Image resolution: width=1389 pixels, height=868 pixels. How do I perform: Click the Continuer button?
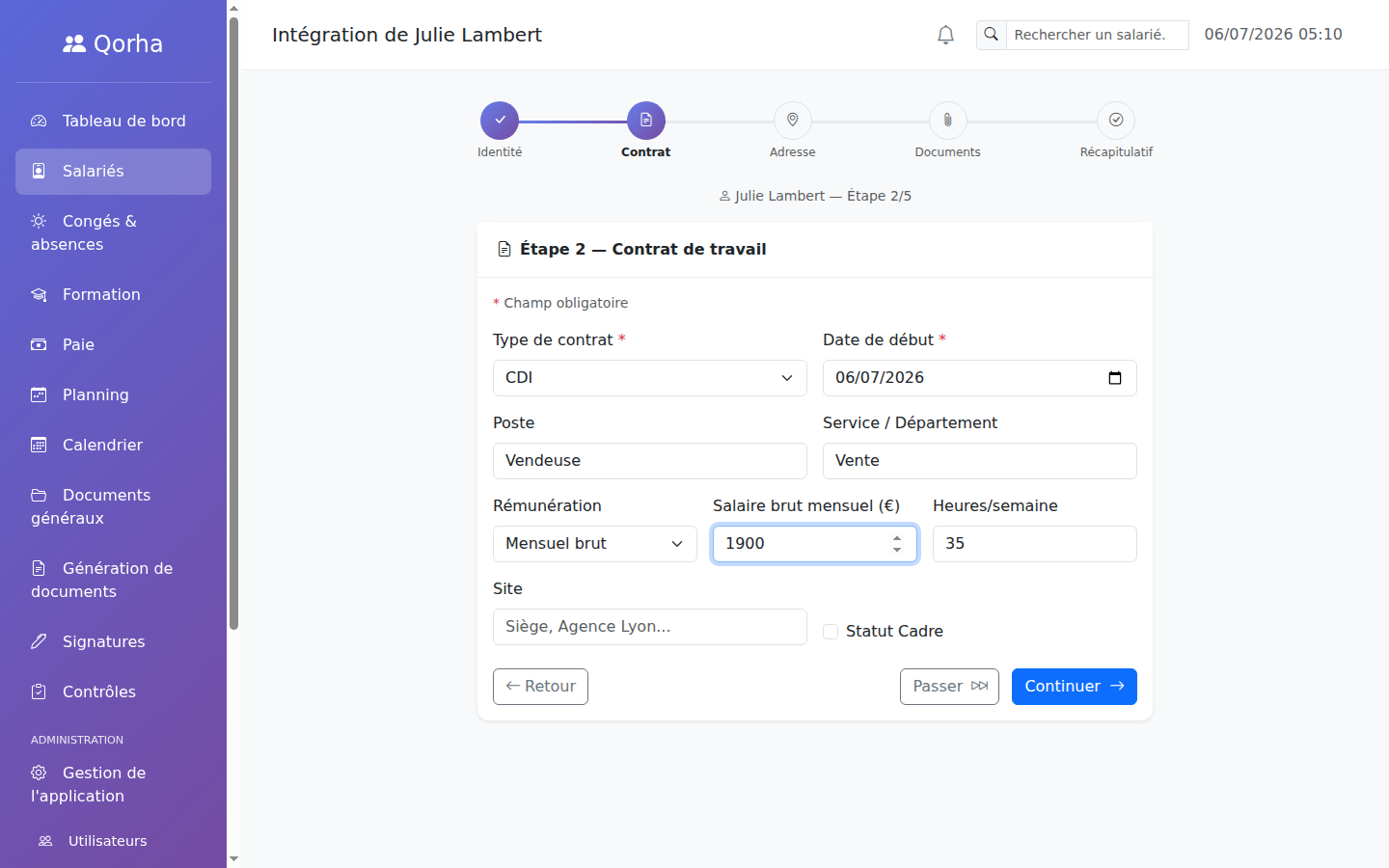(x=1075, y=687)
